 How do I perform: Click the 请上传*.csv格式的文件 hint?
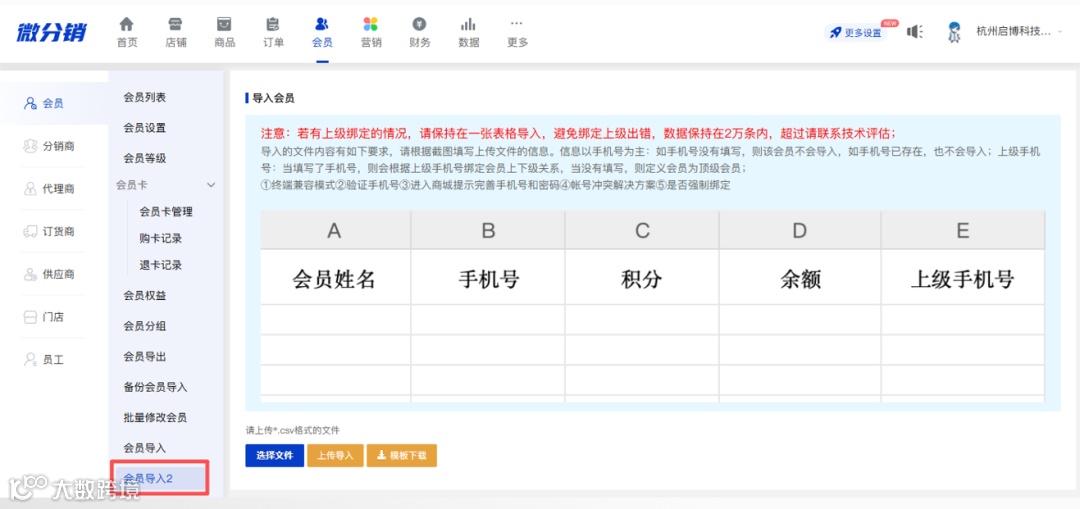293,430
